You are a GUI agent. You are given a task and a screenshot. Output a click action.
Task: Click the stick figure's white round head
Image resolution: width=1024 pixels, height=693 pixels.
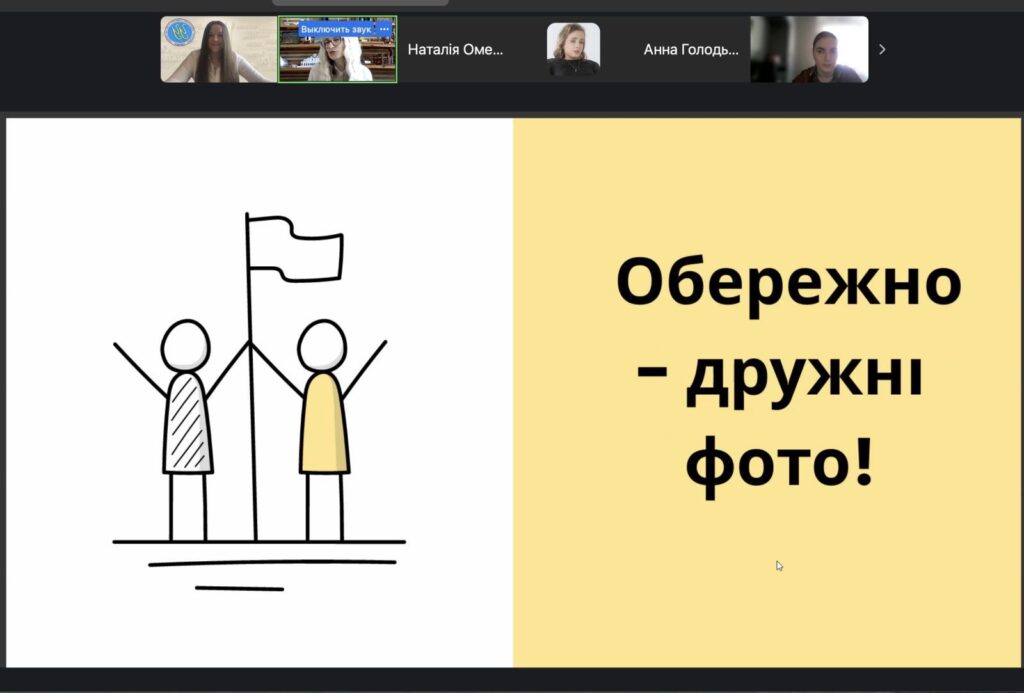[x=186, y=345]
